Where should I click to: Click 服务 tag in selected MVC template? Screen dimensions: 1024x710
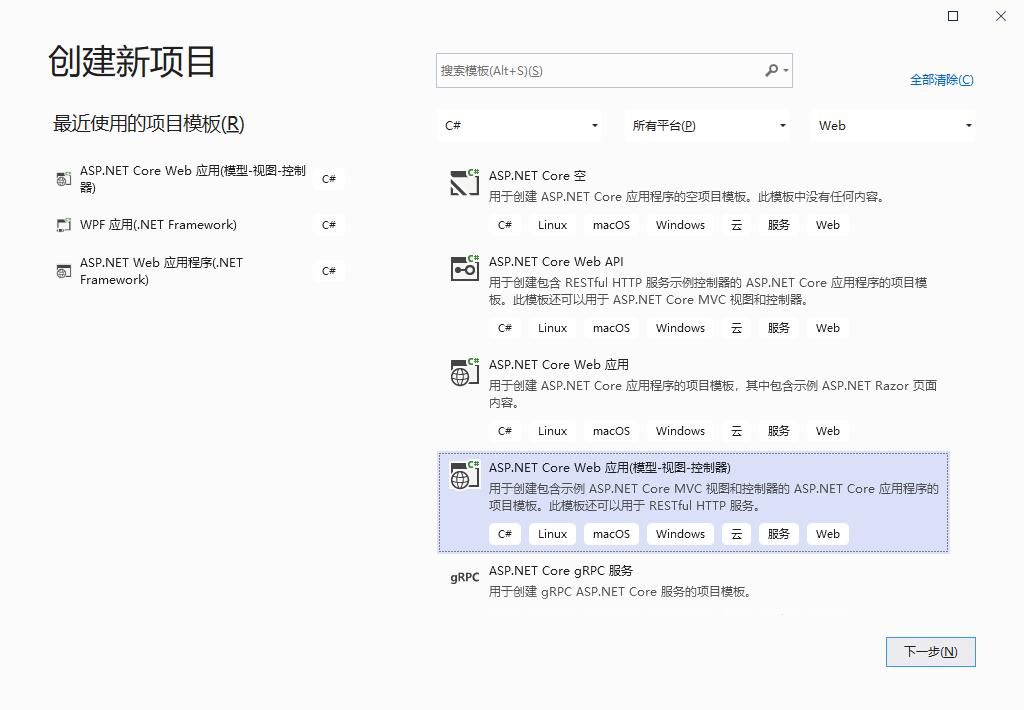778,534
